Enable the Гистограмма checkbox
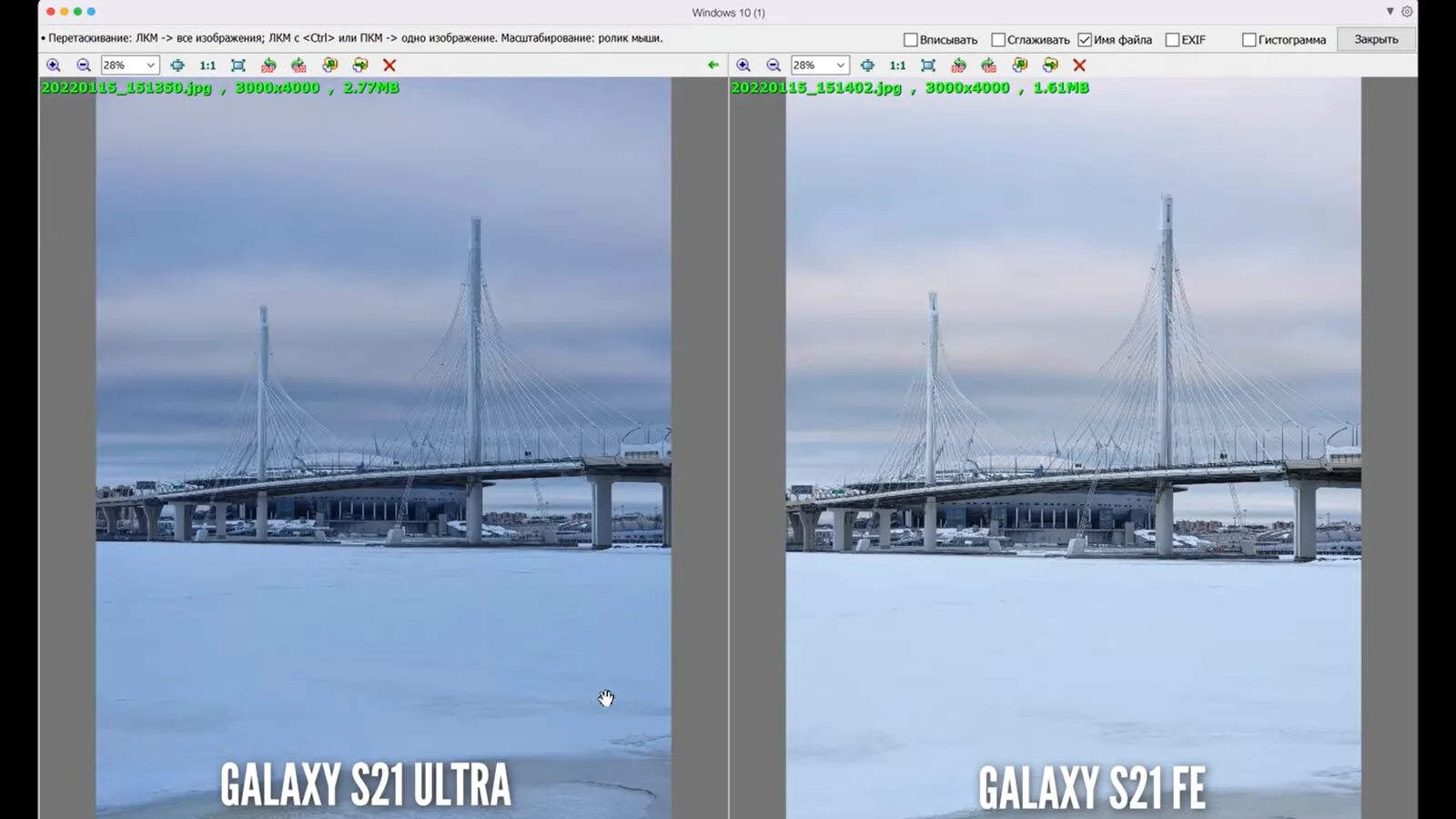The height and width of the screenshot is (819, 1456). 1249,40
